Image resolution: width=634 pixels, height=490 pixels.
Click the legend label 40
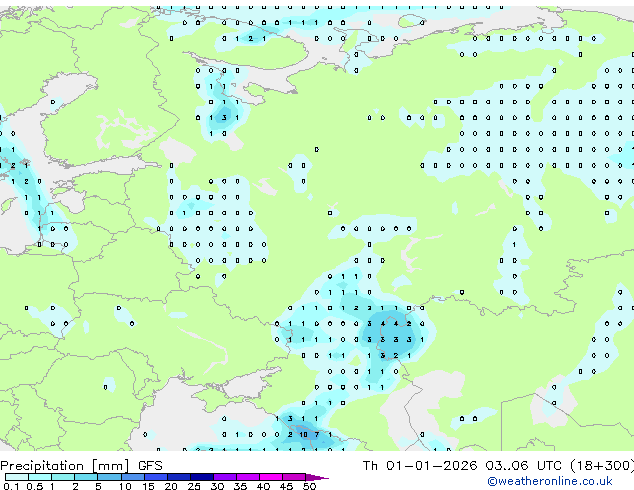point(263,486)
